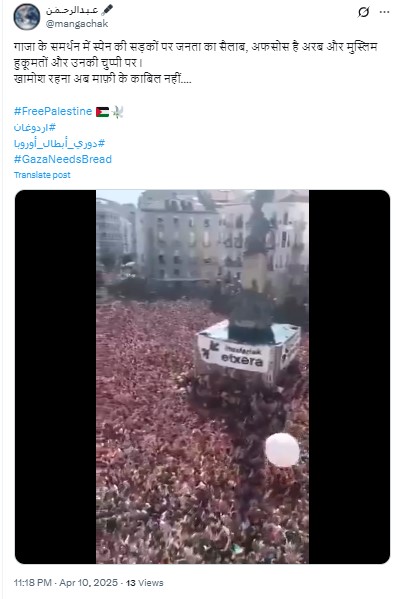Open the #دوري_أبطال_أوروبا hashtag
The height and width of the screenshot is (599, 401).
(x=59, y=143)
